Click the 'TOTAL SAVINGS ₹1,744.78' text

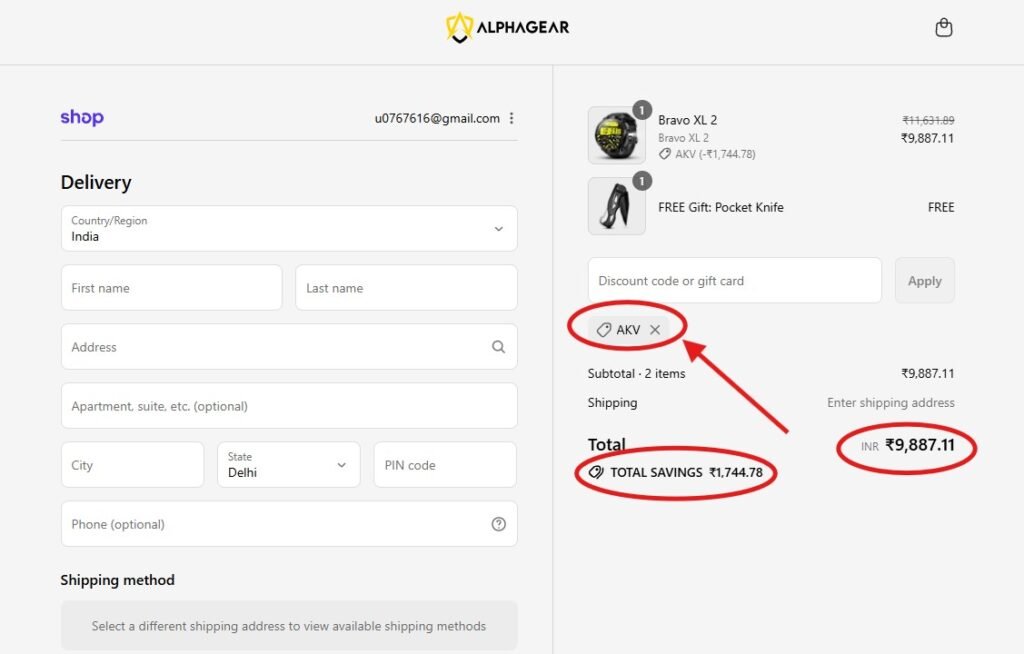686,472
